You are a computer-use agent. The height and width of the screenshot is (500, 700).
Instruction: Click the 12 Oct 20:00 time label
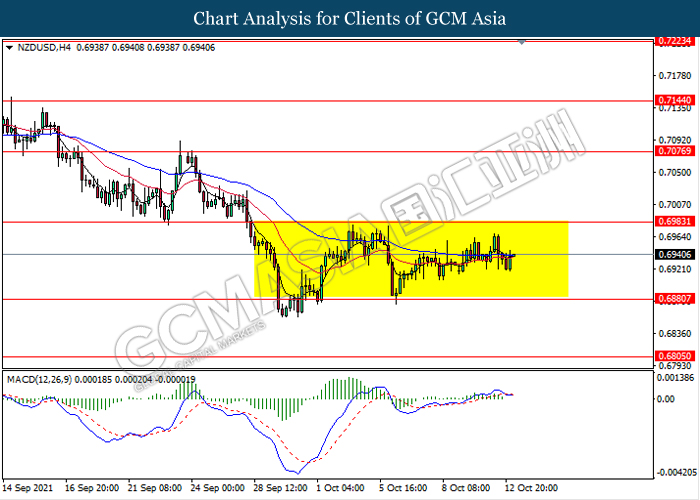532,488
